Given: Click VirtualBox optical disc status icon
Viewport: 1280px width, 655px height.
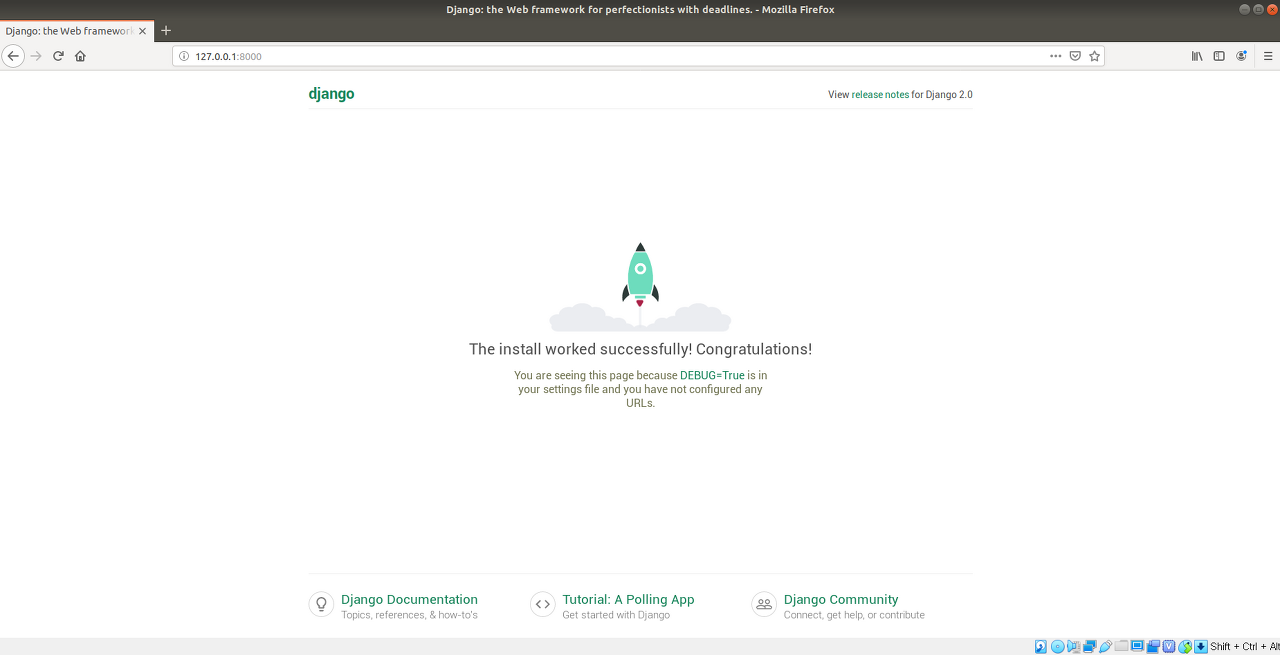Looking at the screenshot, I should click(x=1057, y=646).
